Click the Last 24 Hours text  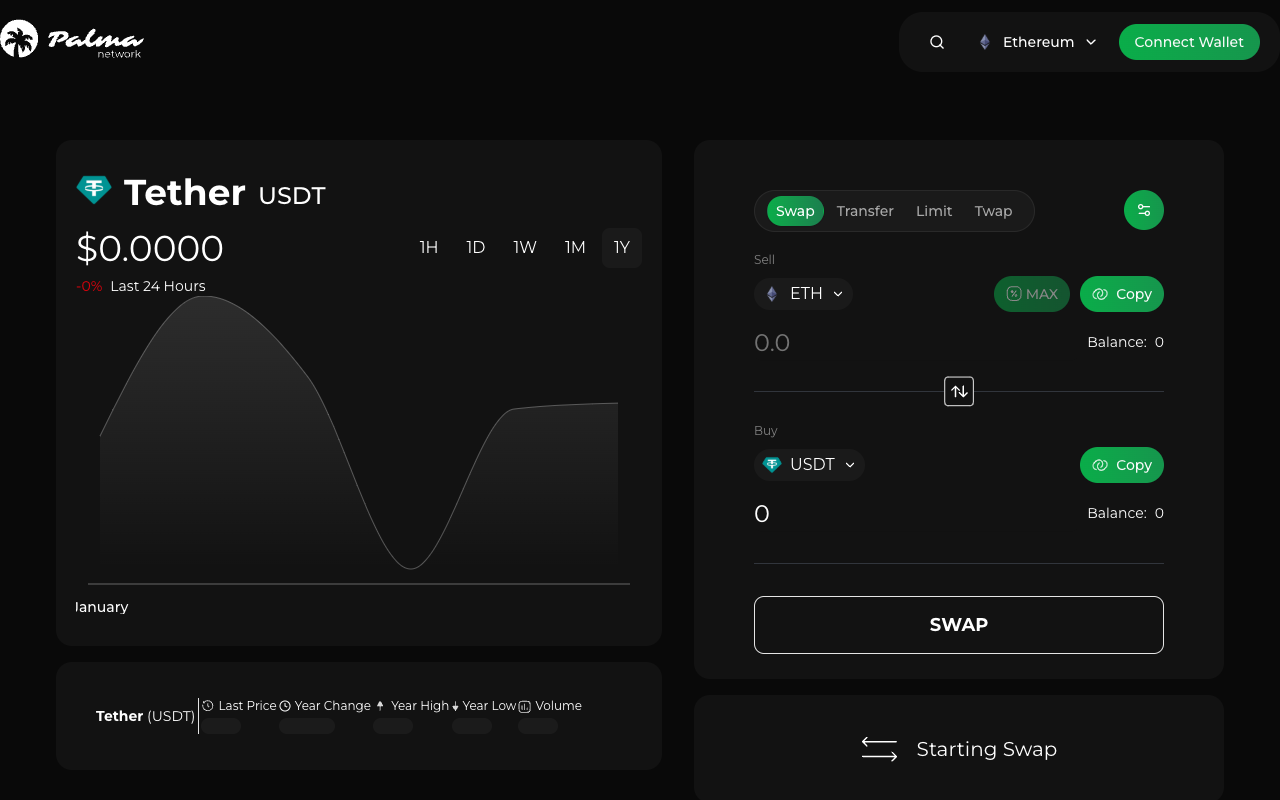click(x=158, y=286)
